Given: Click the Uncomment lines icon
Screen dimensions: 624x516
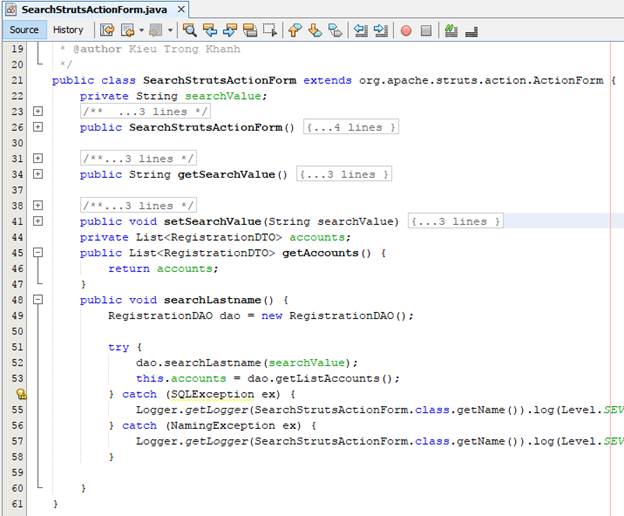Looking at the screenshot, I should tap(471, 31).
